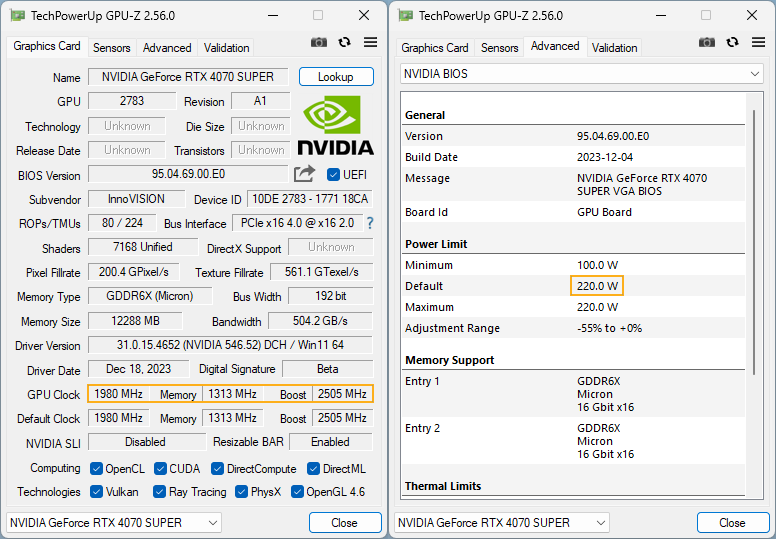Click the camera icon in right window
The height and width of the screenshot is (539, 776).
point(707,43)
